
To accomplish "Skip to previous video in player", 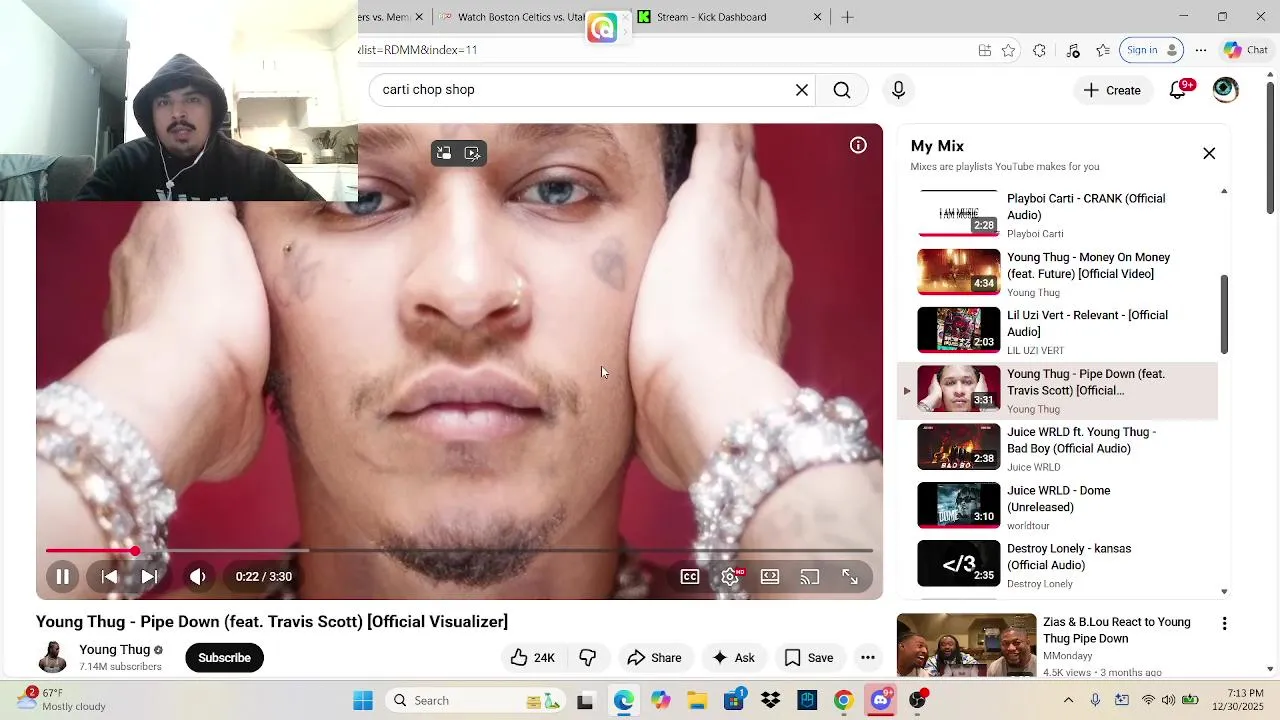I will click(x=110, y=577).
